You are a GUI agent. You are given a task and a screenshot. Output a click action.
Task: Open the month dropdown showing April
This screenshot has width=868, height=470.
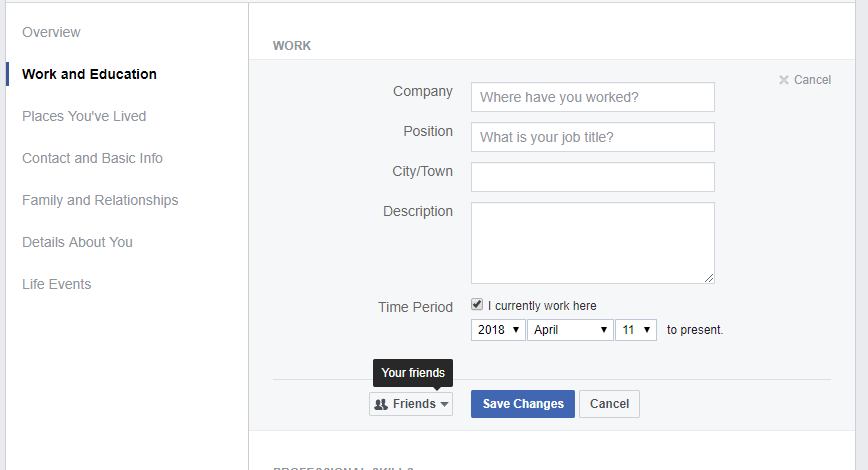(x=570, y=329)
